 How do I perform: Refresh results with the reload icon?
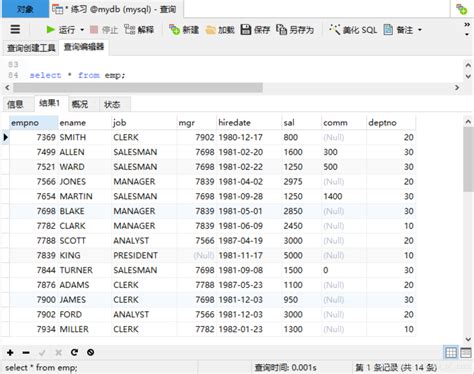click(74, 352)
